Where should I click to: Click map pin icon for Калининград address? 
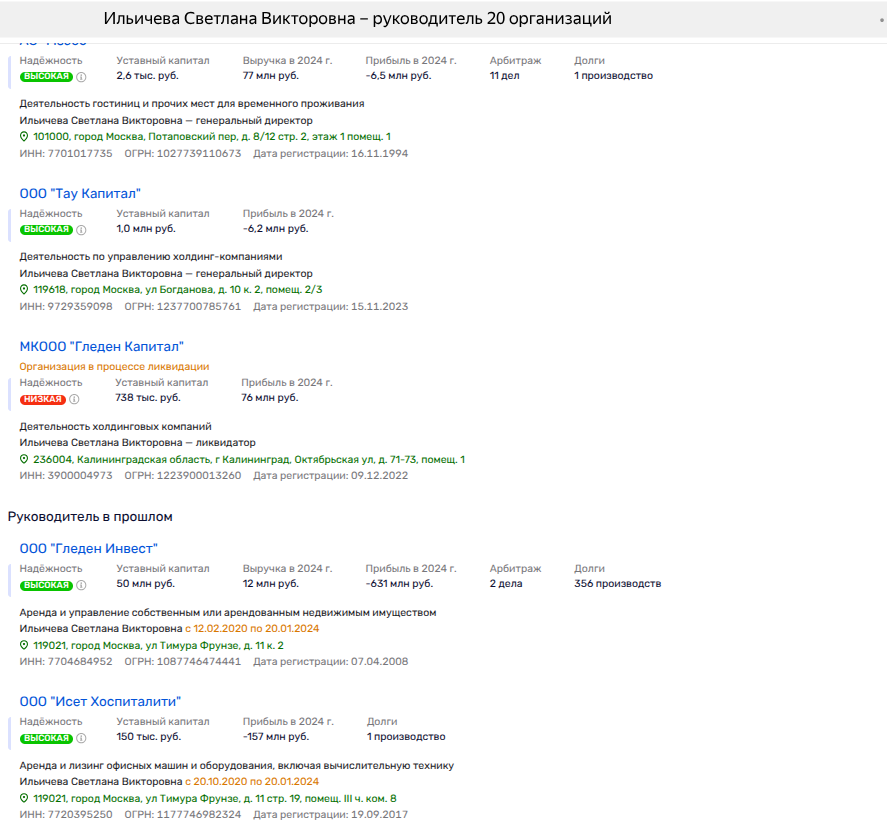[x=25, y=460]
